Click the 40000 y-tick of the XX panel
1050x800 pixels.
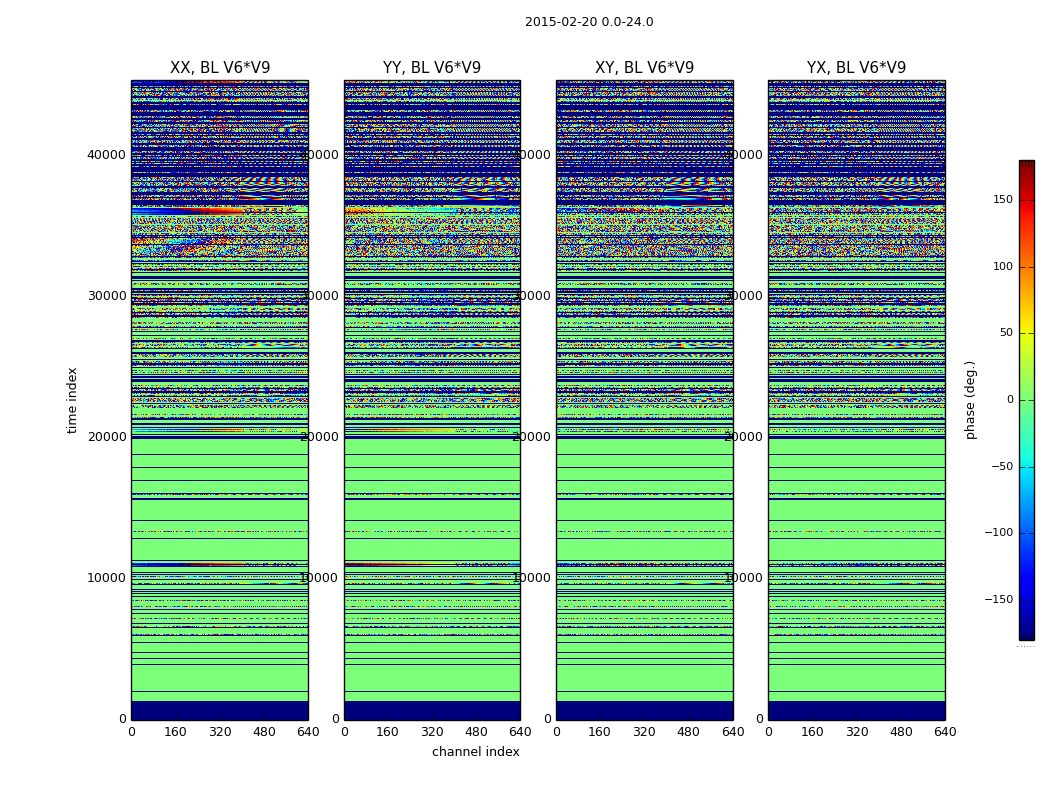point(108,154)
